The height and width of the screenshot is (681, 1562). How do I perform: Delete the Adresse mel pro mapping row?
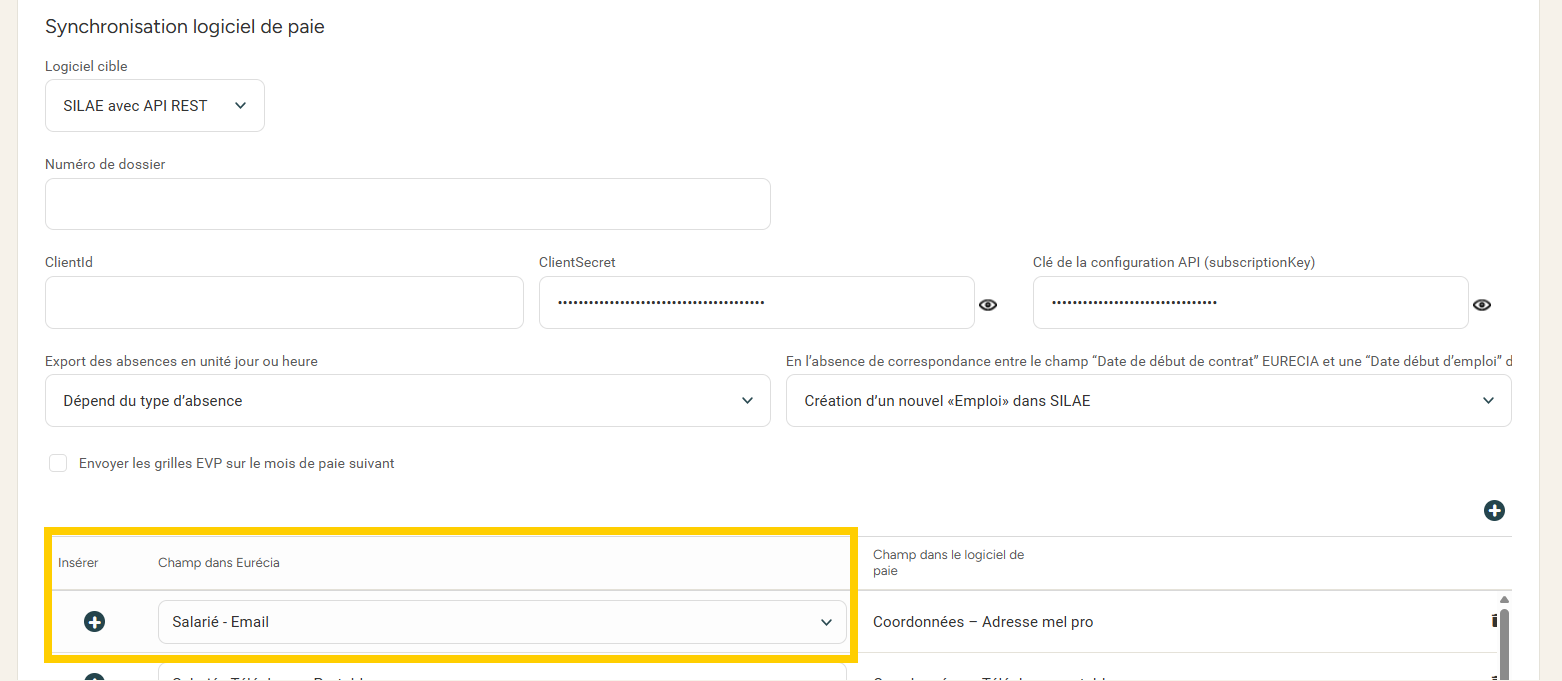pyautogui.click(x=1495, y=621)
